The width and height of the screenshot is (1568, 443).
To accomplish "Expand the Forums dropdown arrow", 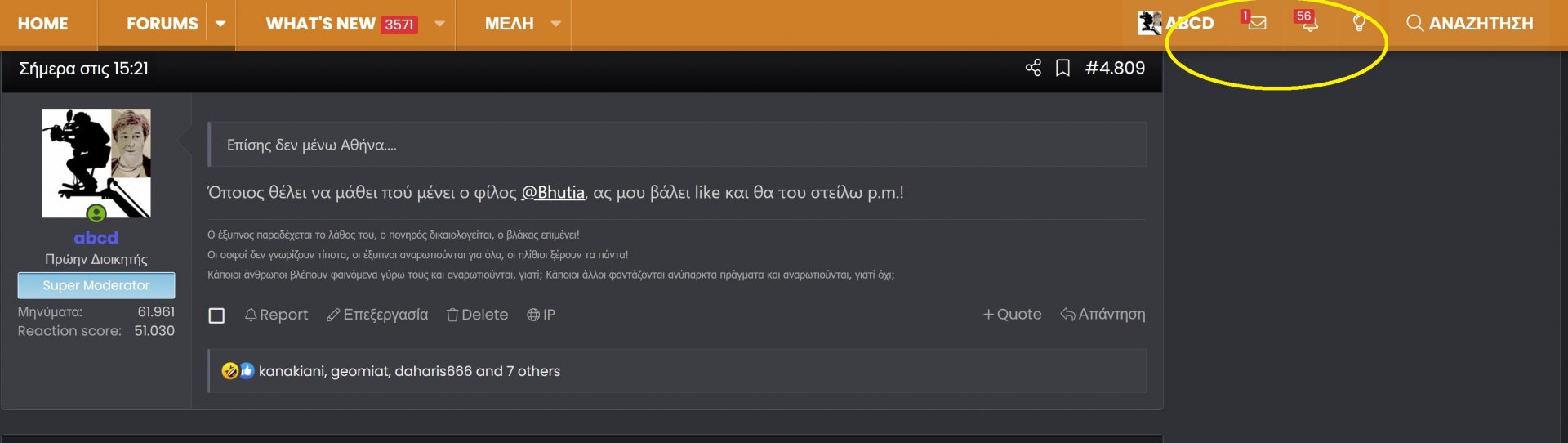I will (220, 24).
